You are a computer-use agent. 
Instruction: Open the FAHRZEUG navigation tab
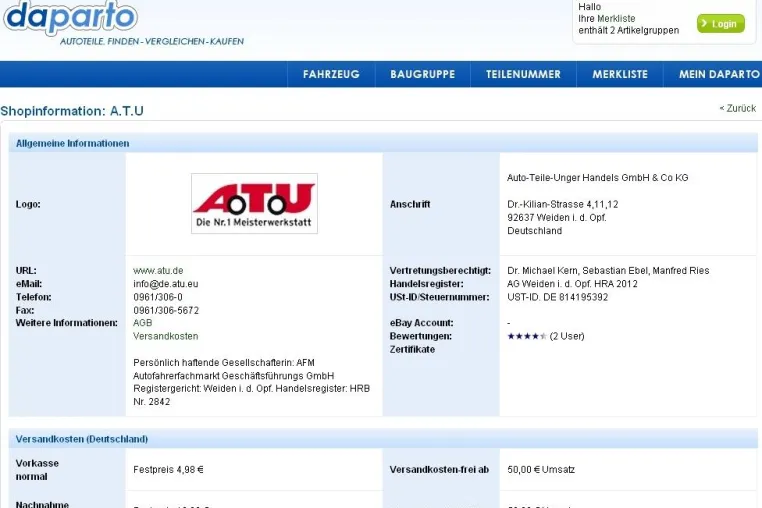(x=331, y=74)
